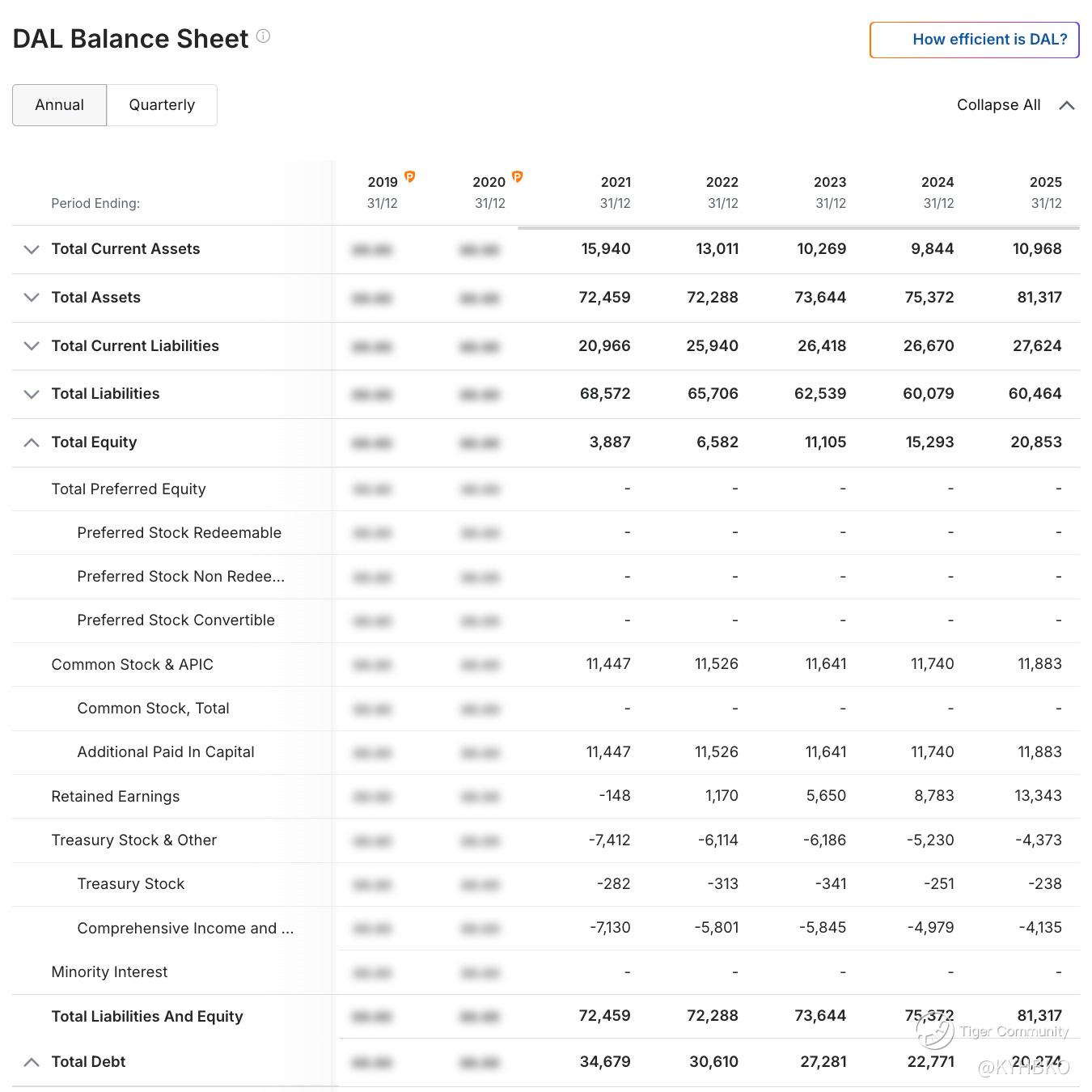The height and width of the screenshot is (1092, 1092).
Task: Select the Preferred Stock Non Redee... label
Action: [181, 577]
